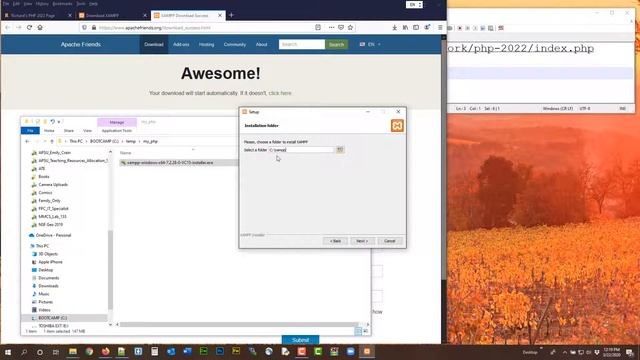640x360 pixels.
Task: Click Firefox back arrow
Action: tap(8, 28)
